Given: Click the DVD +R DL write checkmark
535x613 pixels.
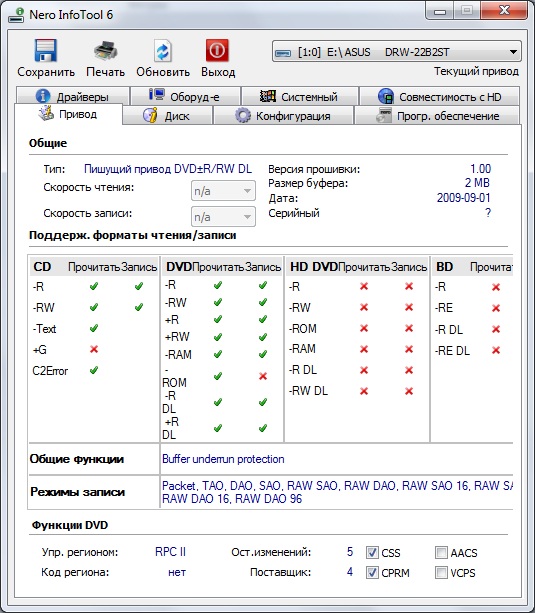Looking at the screenshot, I should tap(263, 428).
